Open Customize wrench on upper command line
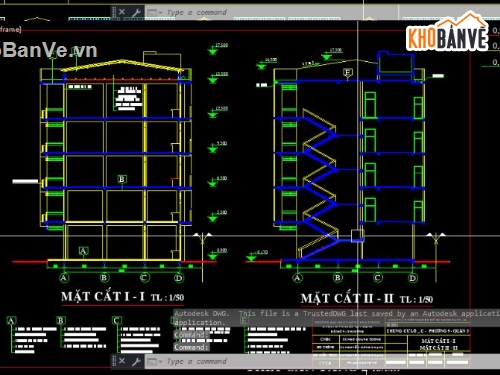The width and height of the screenshot is (500, 375). (136, 13)
